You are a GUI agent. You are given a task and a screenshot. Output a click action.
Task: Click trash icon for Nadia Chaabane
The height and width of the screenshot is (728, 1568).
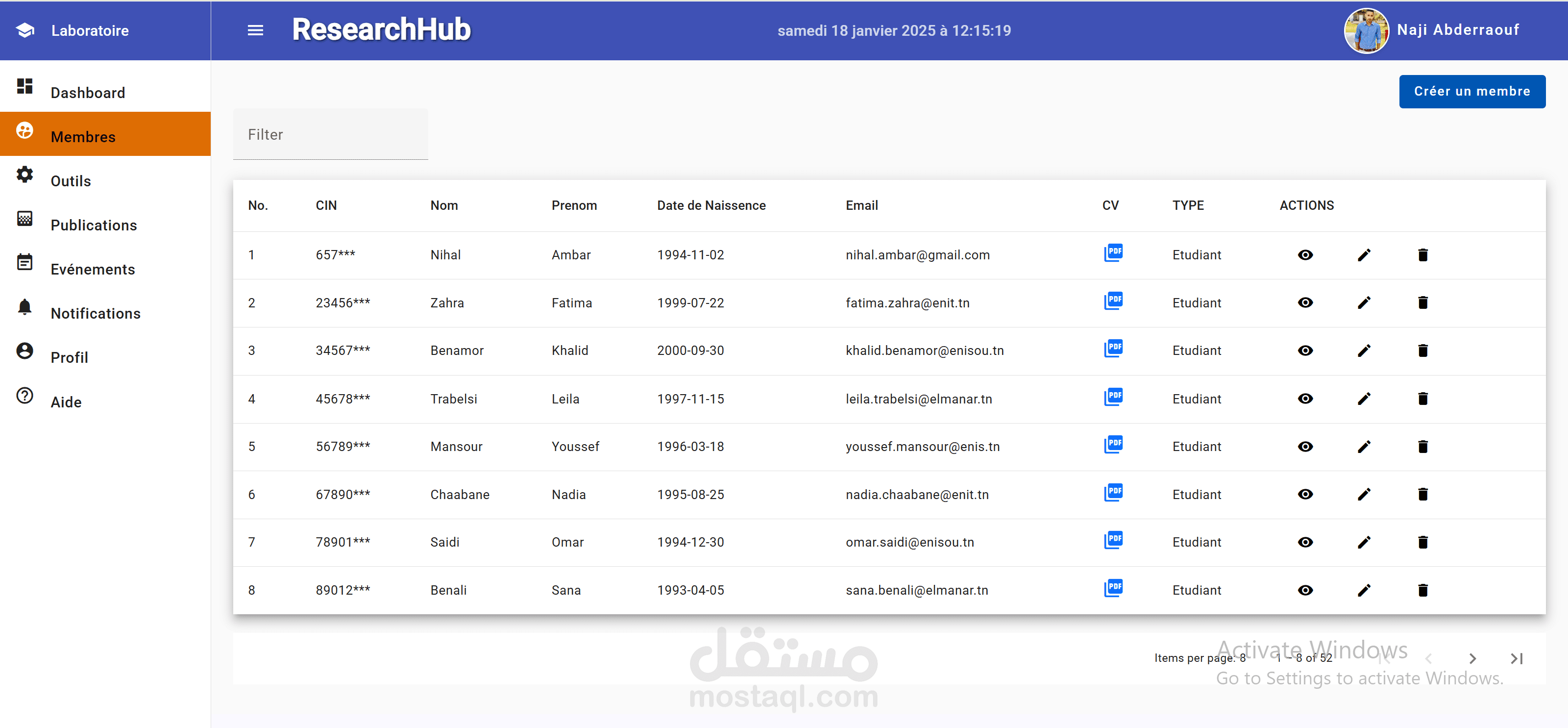point(1422,494)
